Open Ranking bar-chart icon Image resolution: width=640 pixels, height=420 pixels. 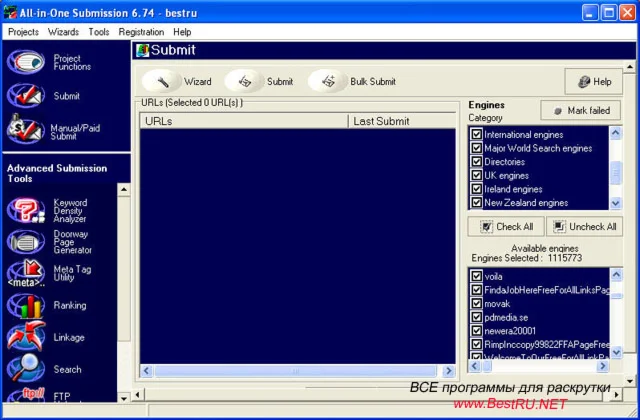pyautogui.click(x=26, y=305)
